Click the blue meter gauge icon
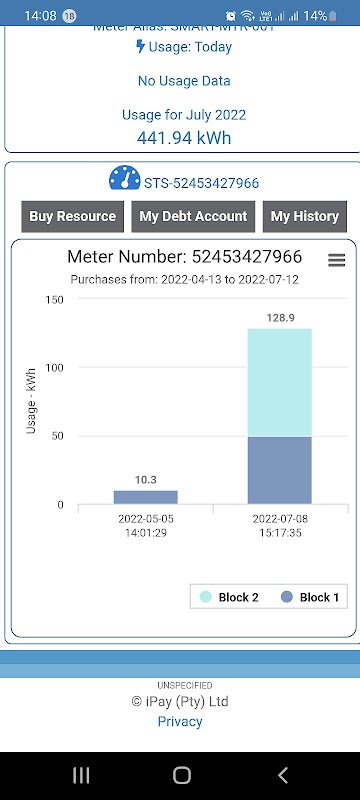This screenshot has height=800, width=360. coord(124,178)
